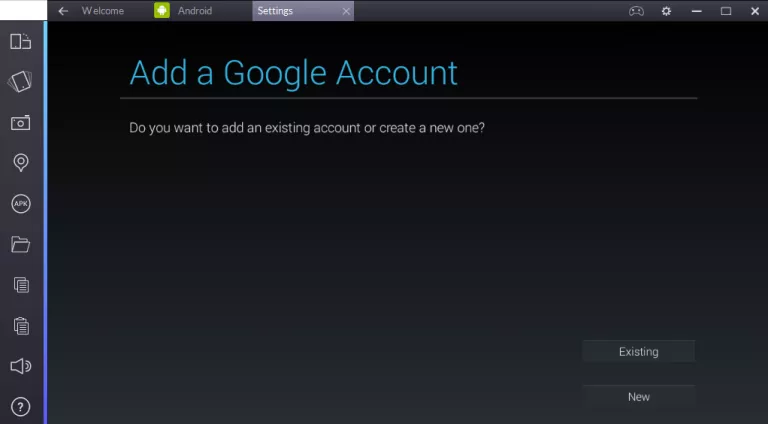Click the rotate screen icon in sidebar
The width and height of the screenshot is (769, 424).
(21, 42)
